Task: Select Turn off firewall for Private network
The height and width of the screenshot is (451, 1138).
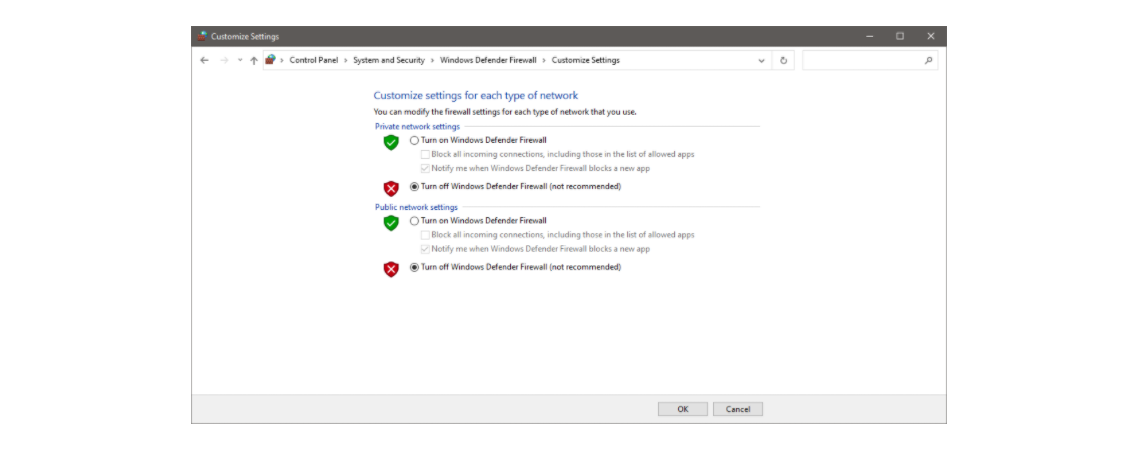Action: (415, 186)
